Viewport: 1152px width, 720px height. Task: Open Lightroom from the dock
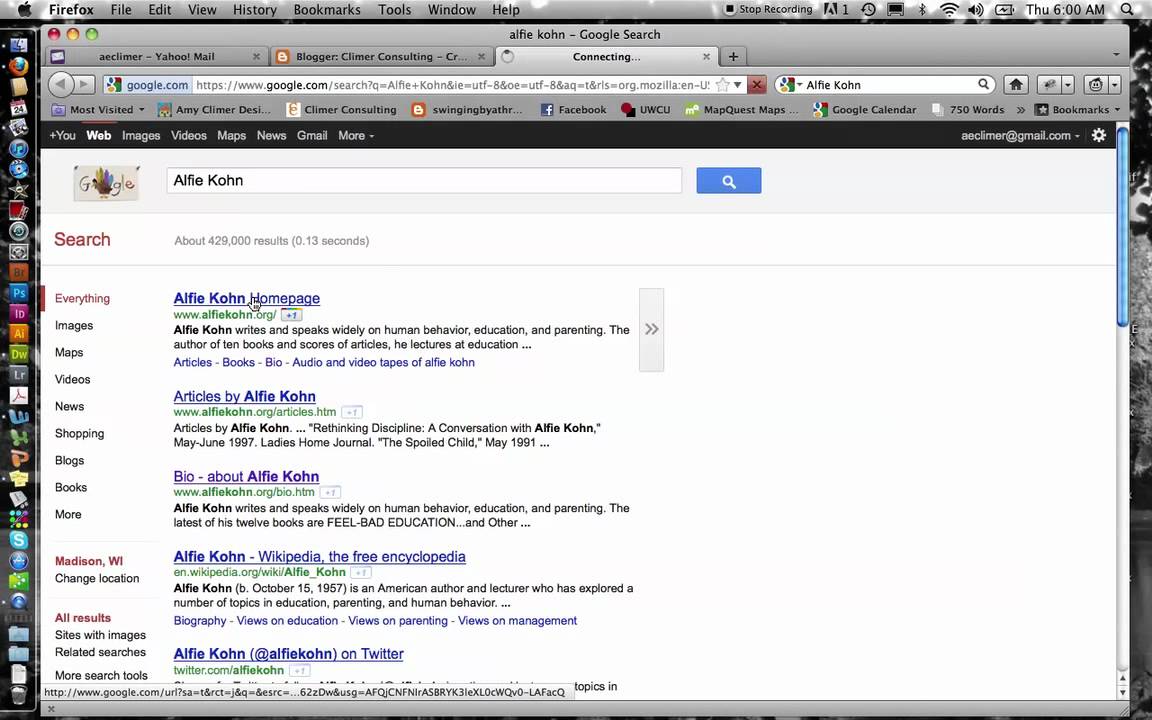click(x=18, y=375)
